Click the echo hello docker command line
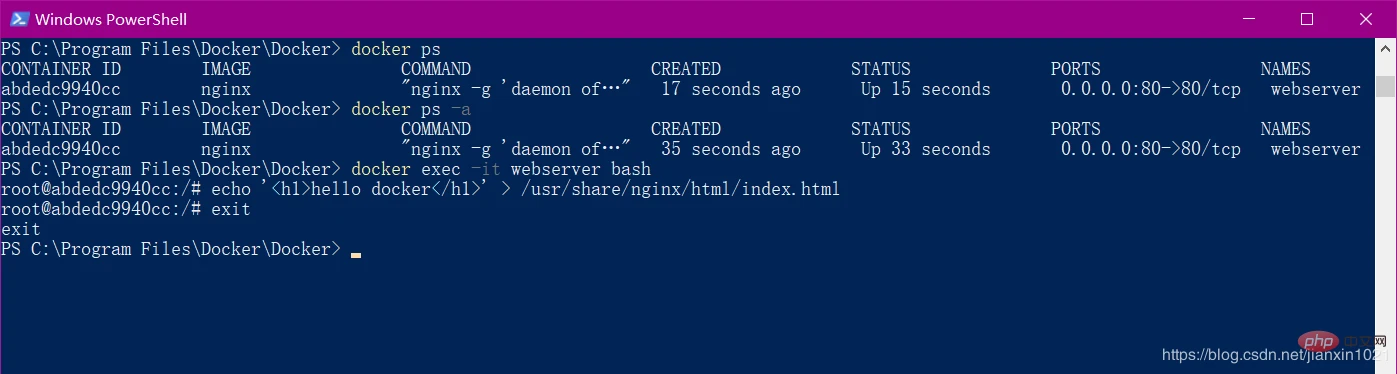This screenshot has height=374, width=1397. coord(421,189)
